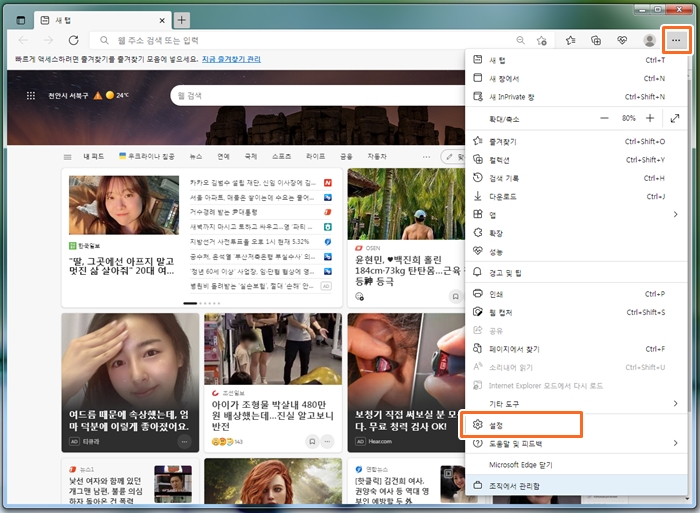Open 새 InPrivate 창 menu item
Viewport: 700px width, 513px height.
[x=576, y=97]
